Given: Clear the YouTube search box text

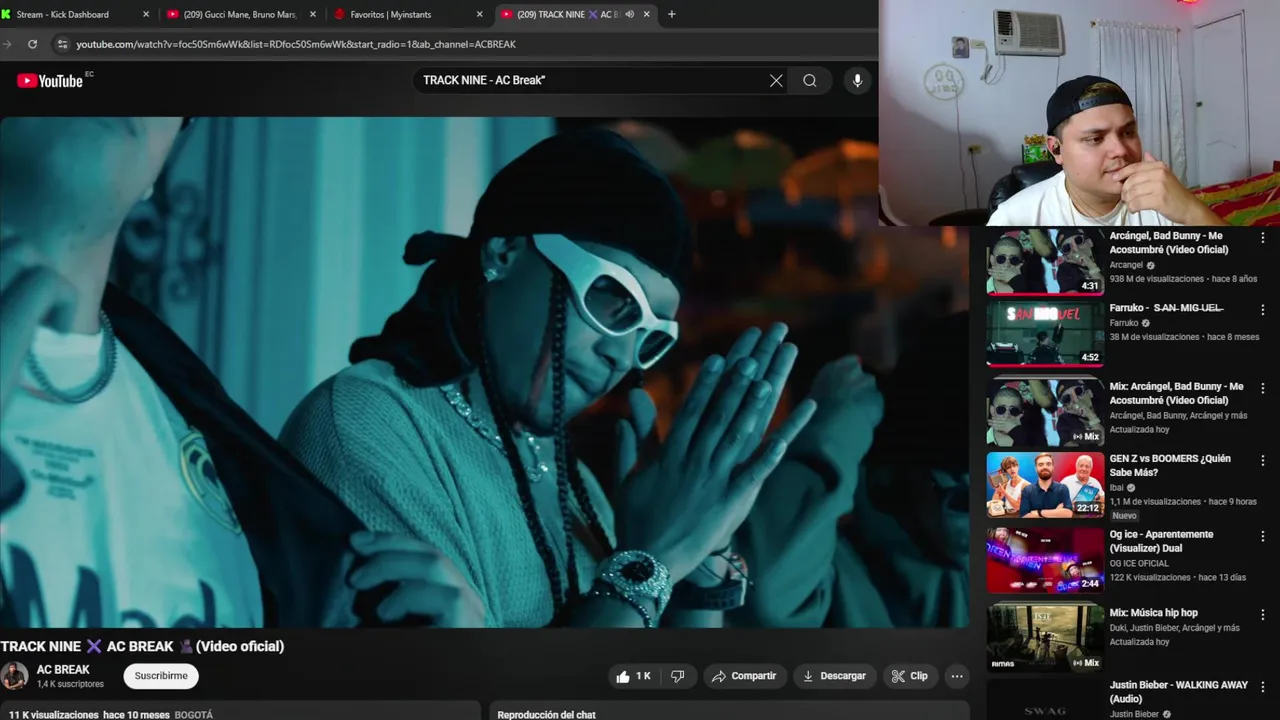Looking at the screenshot, I should pos(776,81).
